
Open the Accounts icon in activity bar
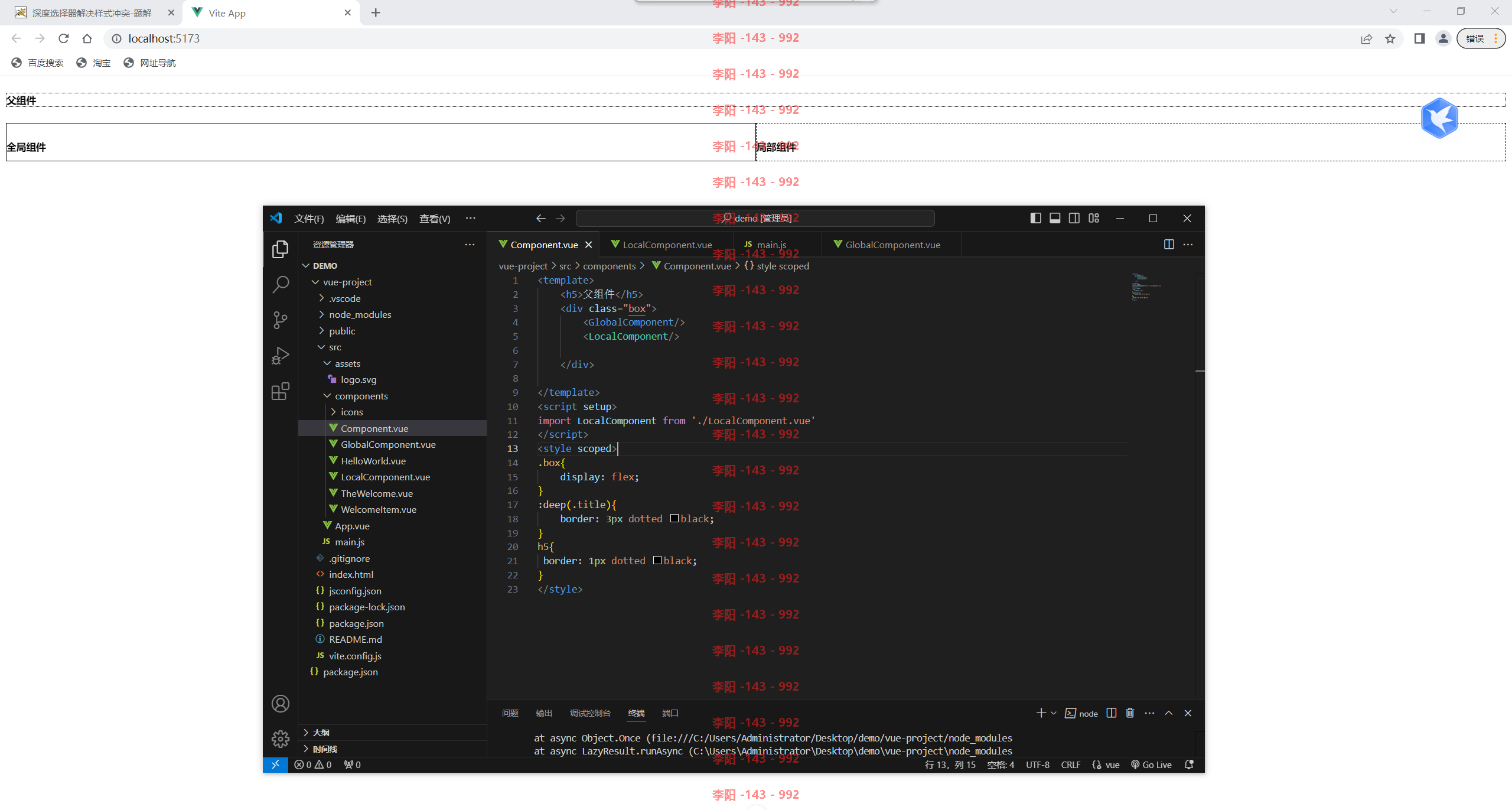click(281, 704)
